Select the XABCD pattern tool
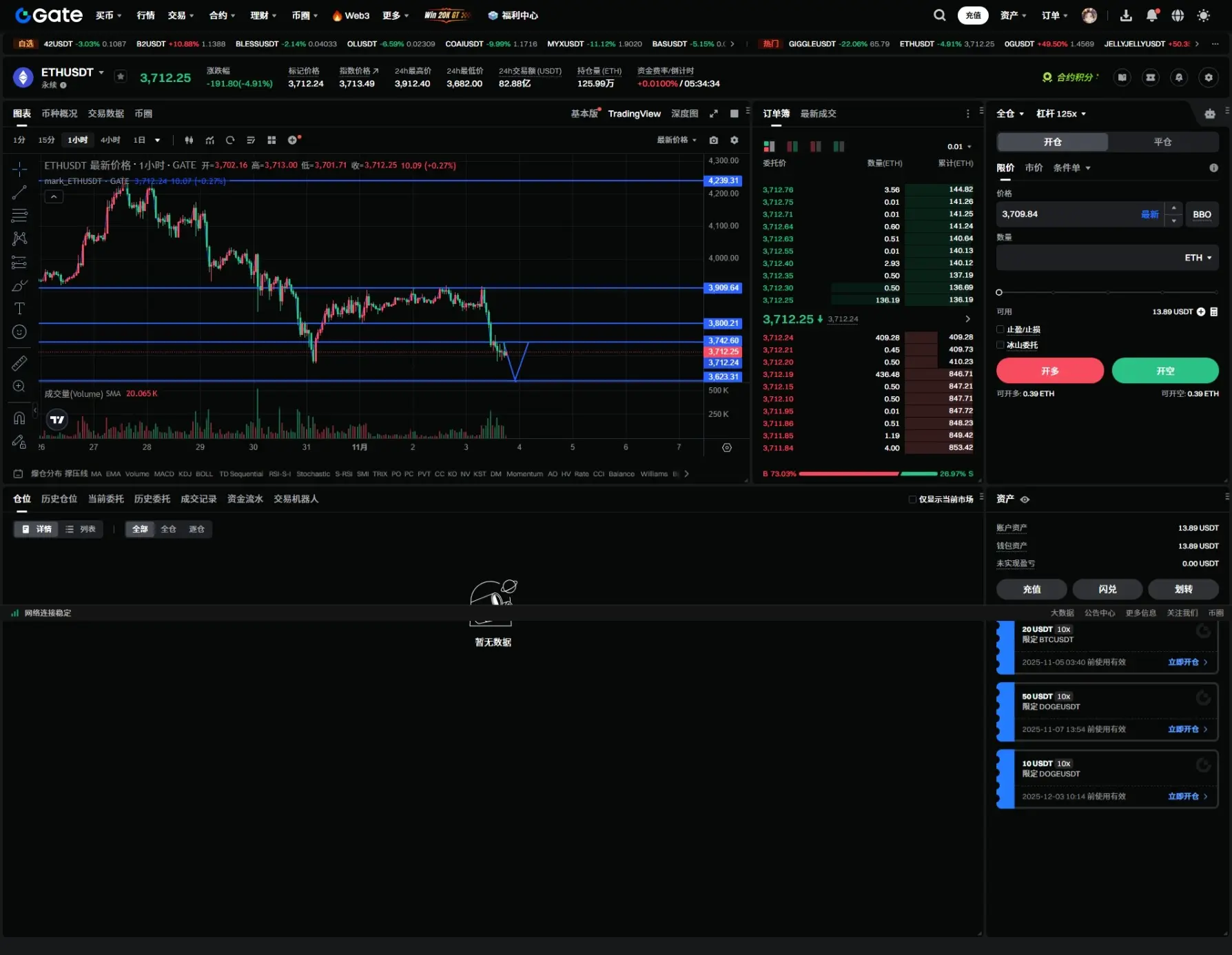 pos(19,238)
